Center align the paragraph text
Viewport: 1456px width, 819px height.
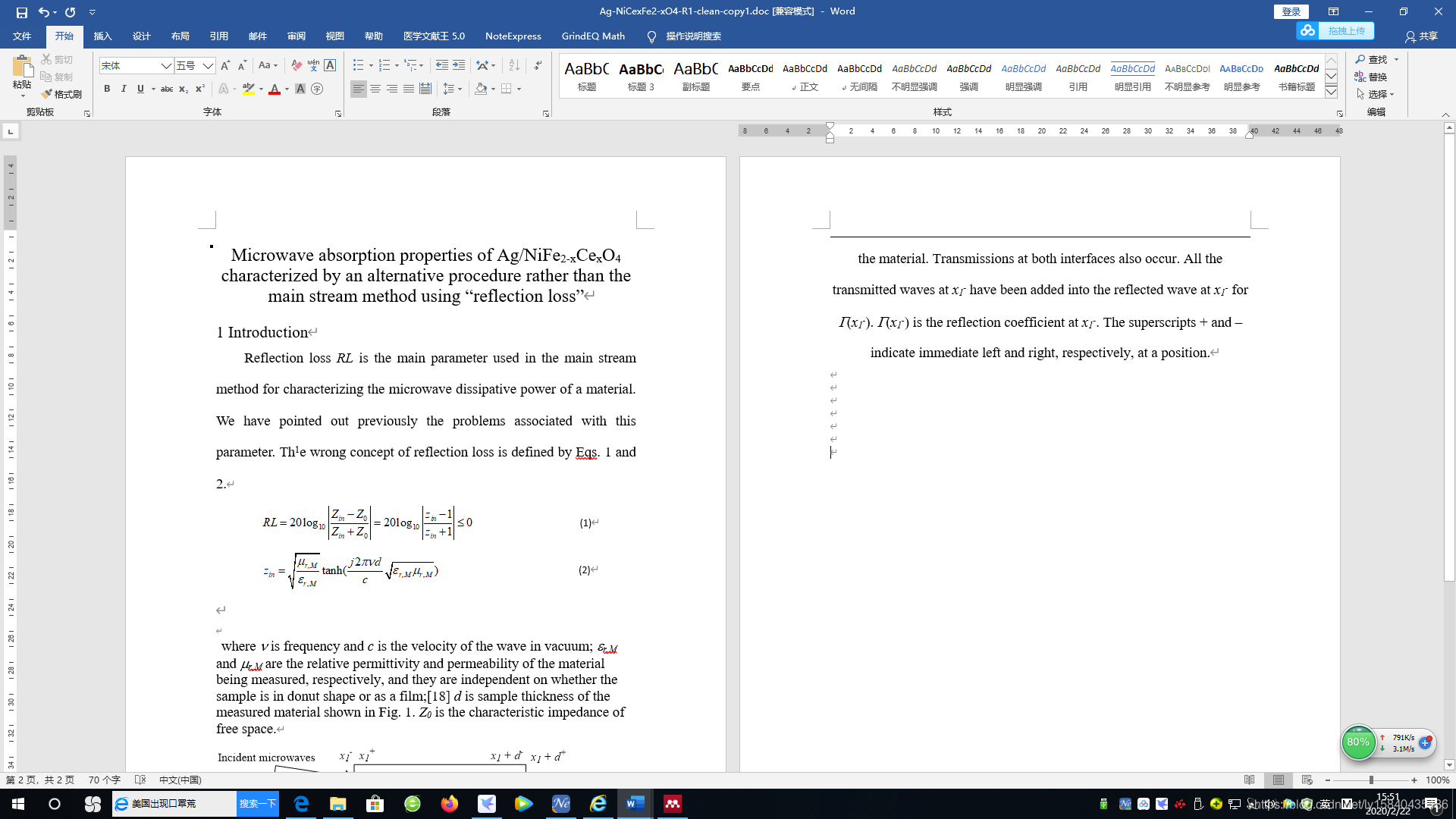pyautogui.click(x=375, y=89)
